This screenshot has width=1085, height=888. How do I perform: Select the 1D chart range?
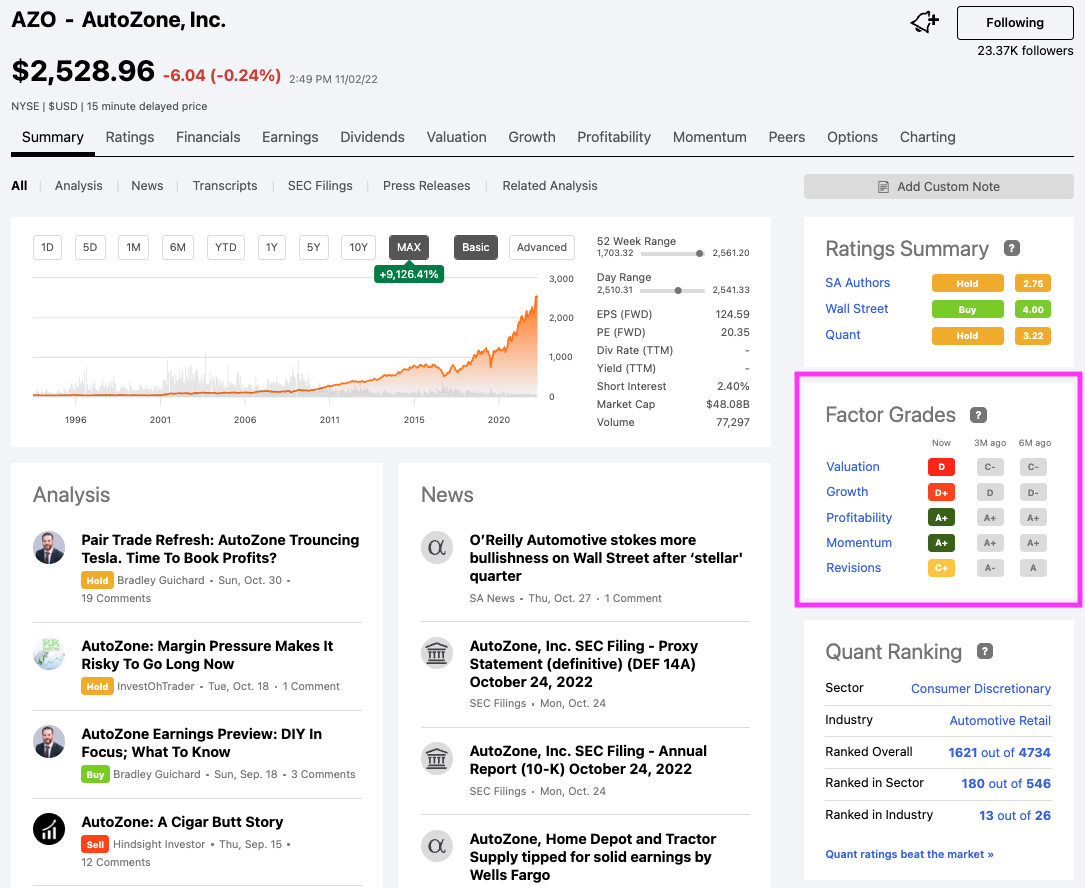coord(47,247)
